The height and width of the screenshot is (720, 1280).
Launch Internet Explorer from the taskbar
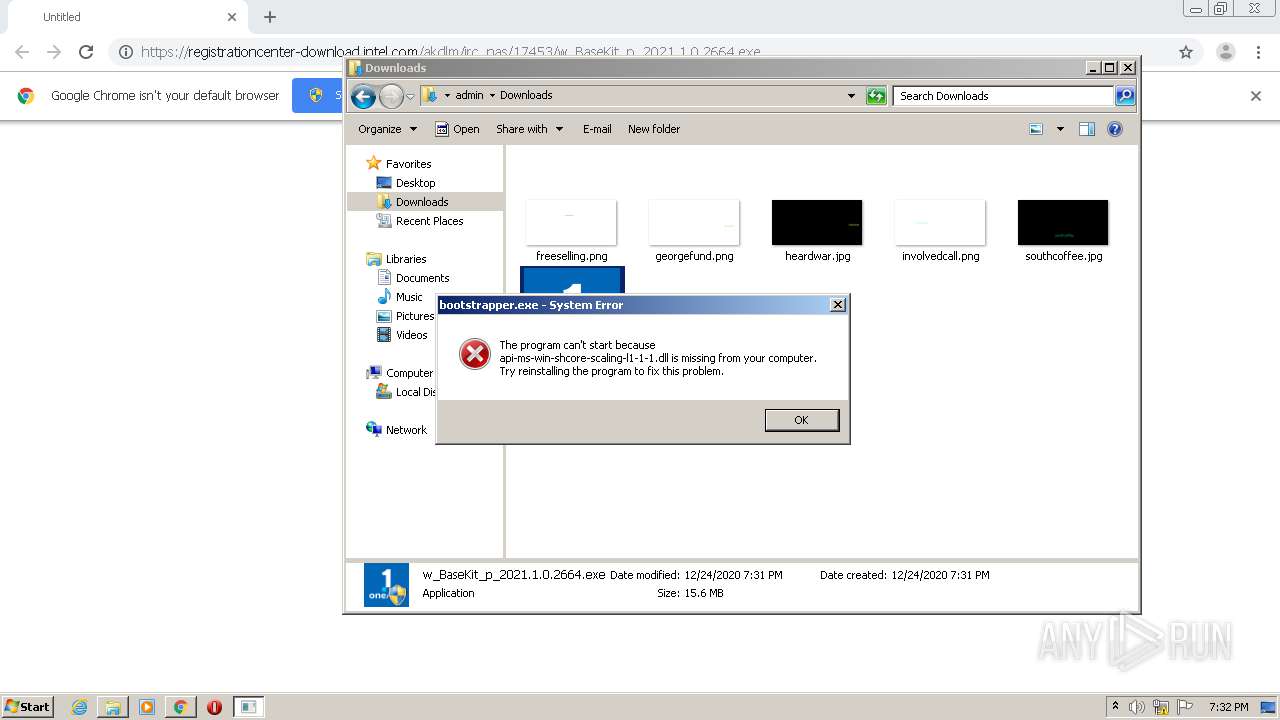(79, 707)
